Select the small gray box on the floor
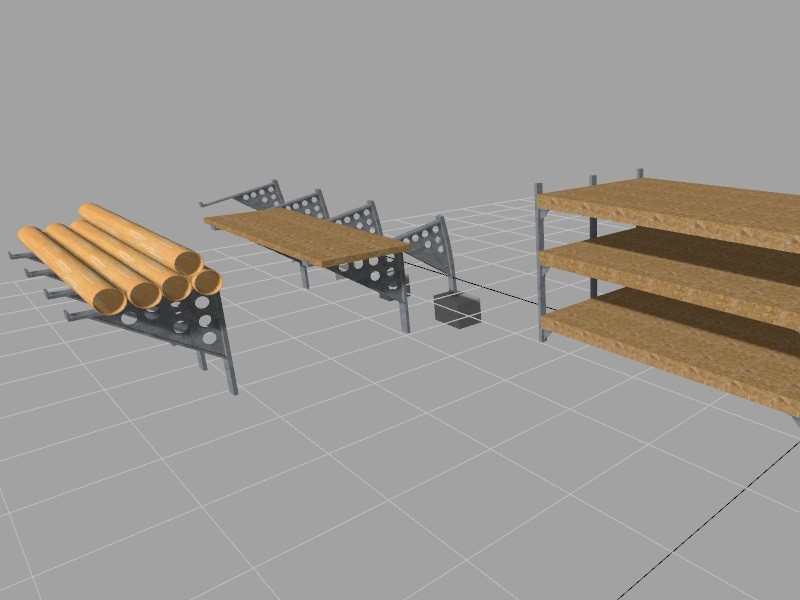800x600 pixels. coord(457,309)
